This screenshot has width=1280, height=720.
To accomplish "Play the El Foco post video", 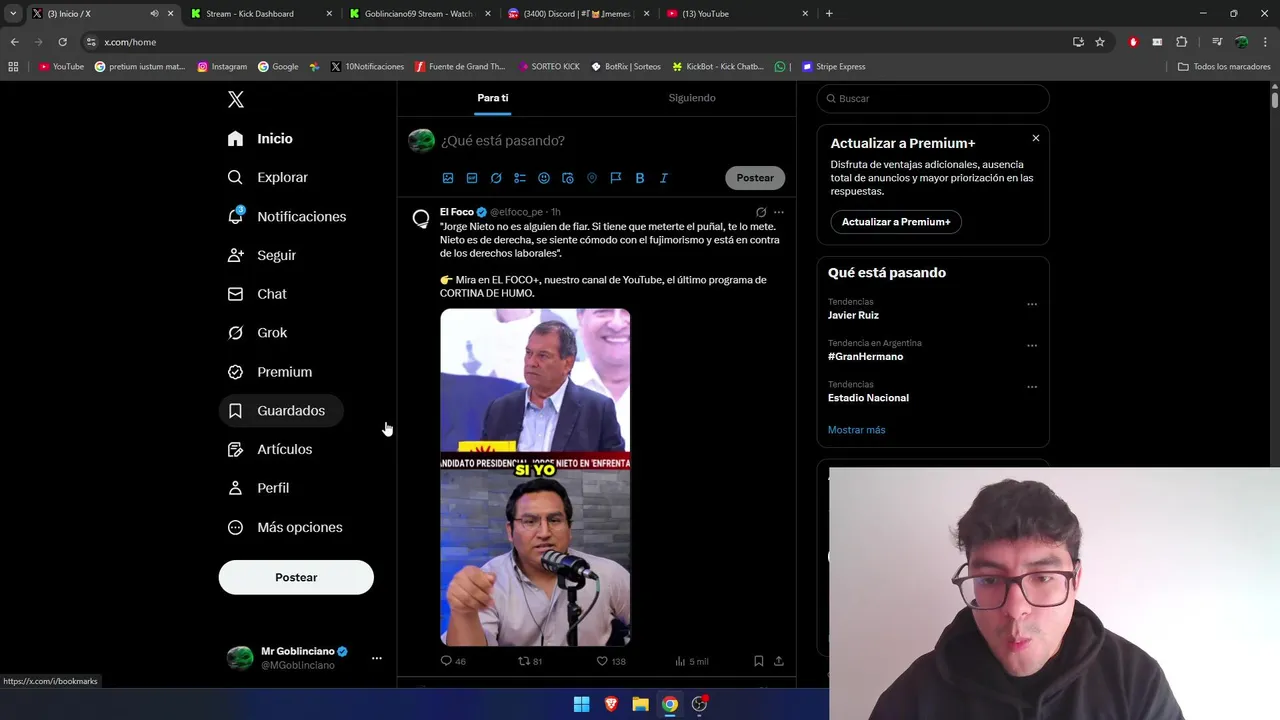I will [x=535, y=477].
